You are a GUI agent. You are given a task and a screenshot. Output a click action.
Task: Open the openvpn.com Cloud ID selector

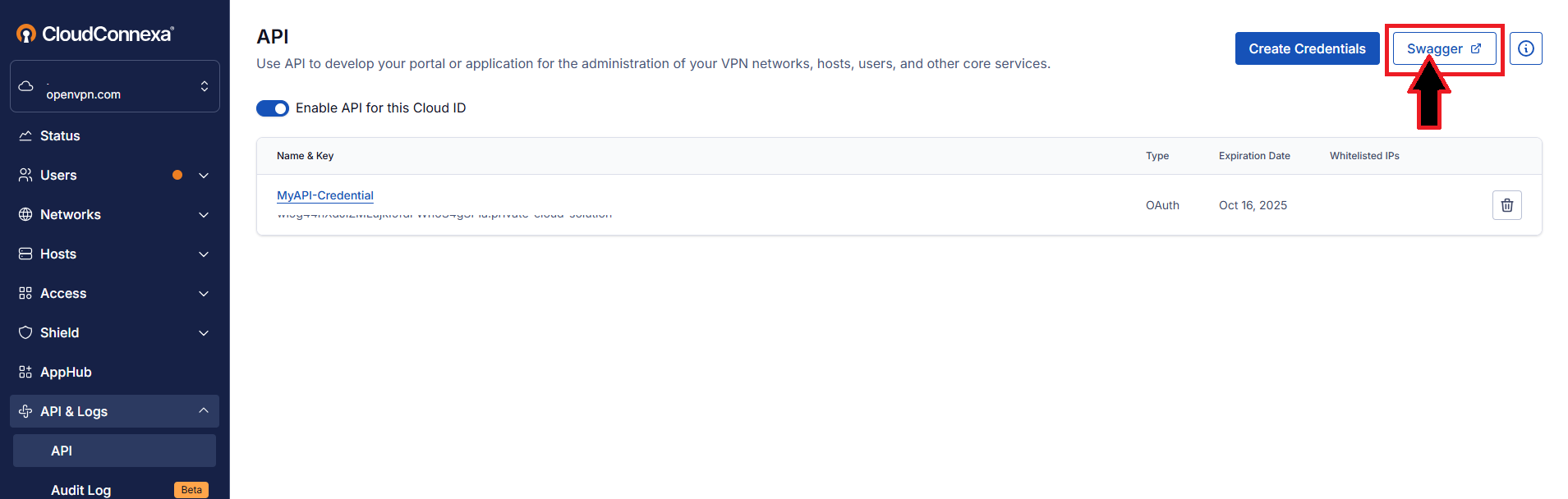click(x=115, y=86)
